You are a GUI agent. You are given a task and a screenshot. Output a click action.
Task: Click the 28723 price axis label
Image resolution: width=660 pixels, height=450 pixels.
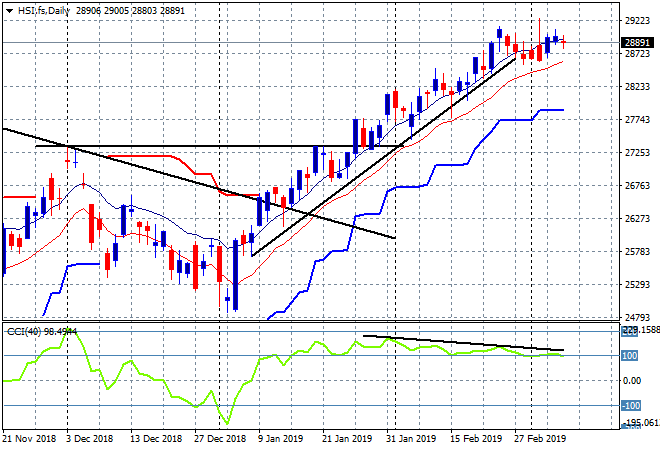(637, 53)
